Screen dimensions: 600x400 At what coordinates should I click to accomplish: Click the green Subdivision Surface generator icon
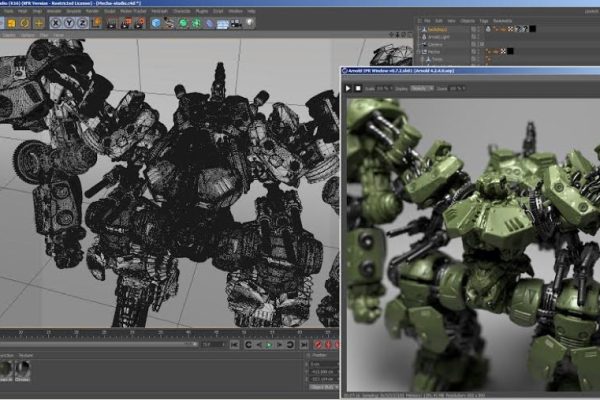pyautogui.click(x=183, y=23)
